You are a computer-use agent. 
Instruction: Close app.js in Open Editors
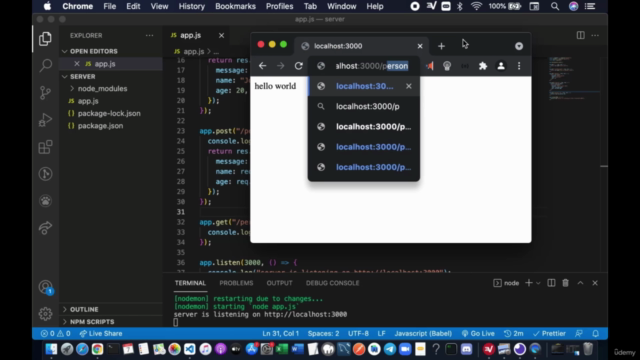(77, 64)
